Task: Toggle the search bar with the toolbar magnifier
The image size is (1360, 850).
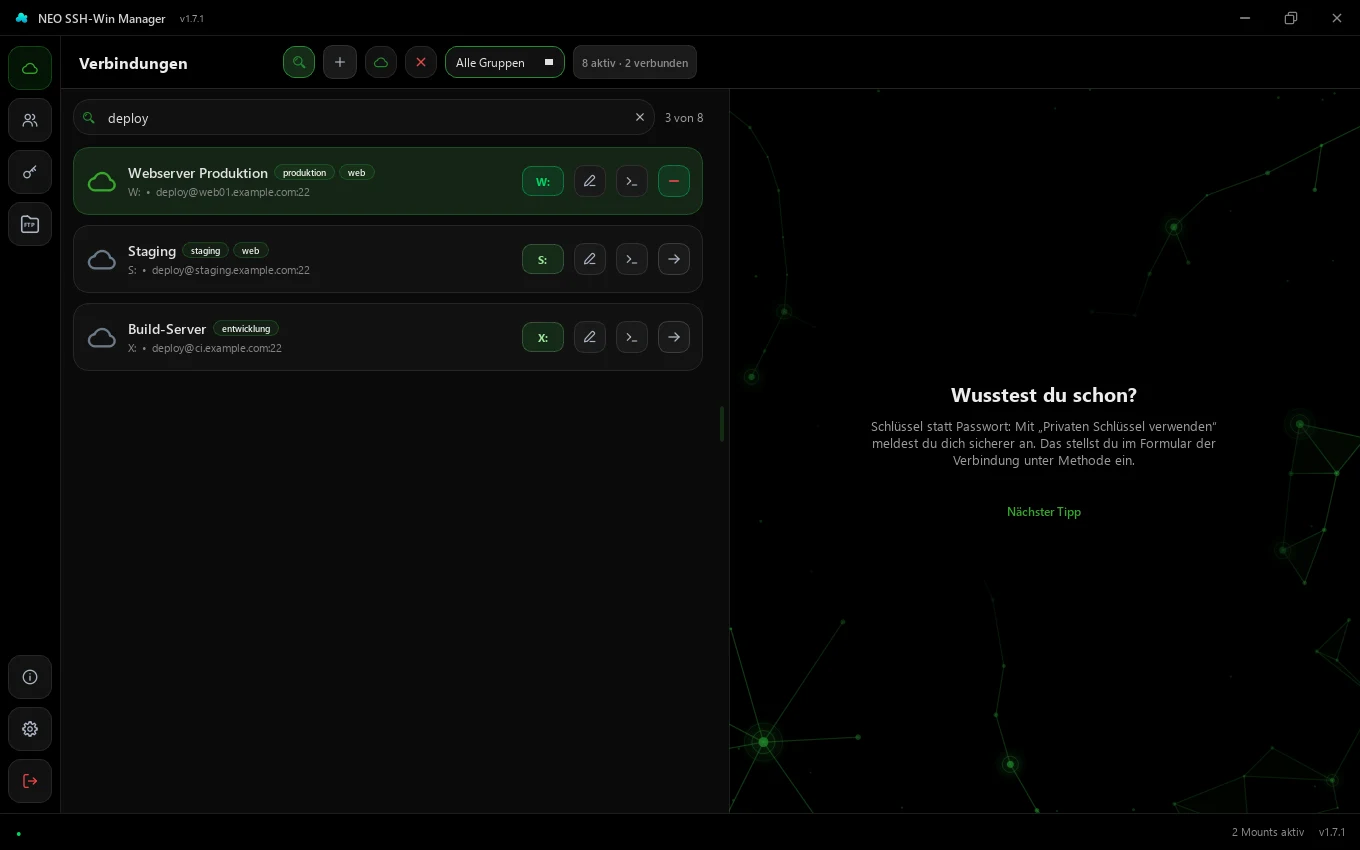Action: [299, 62]
